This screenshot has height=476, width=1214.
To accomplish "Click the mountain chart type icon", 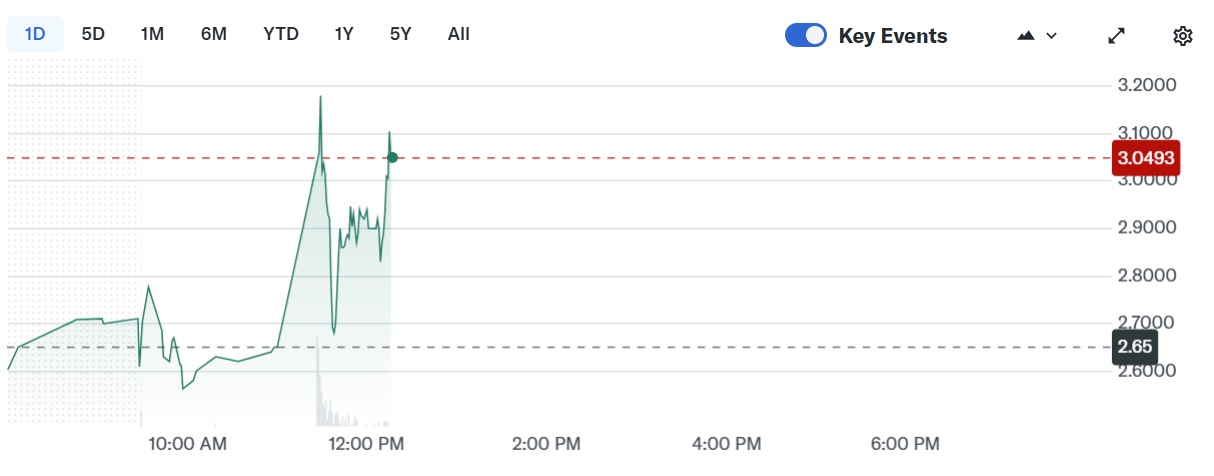I will tap(1026, 36).
